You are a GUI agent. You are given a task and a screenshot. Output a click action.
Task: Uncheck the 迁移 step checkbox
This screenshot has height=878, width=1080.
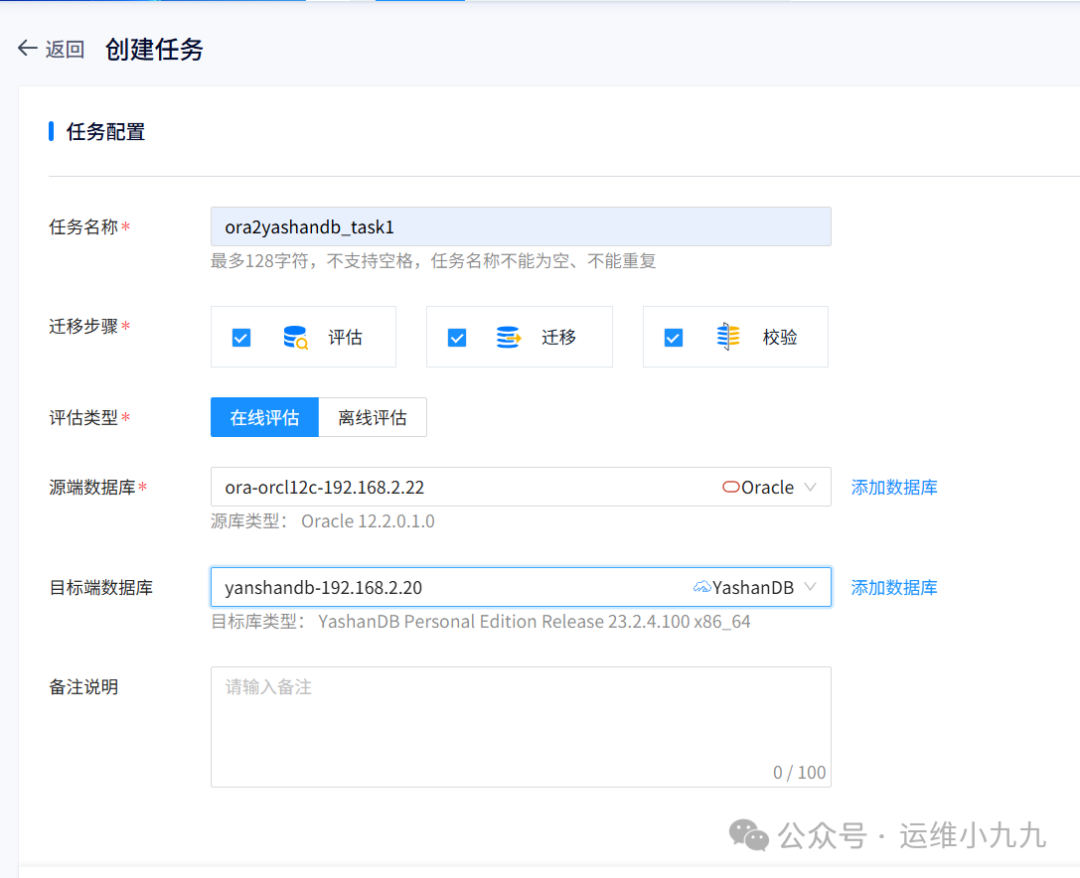457,337
